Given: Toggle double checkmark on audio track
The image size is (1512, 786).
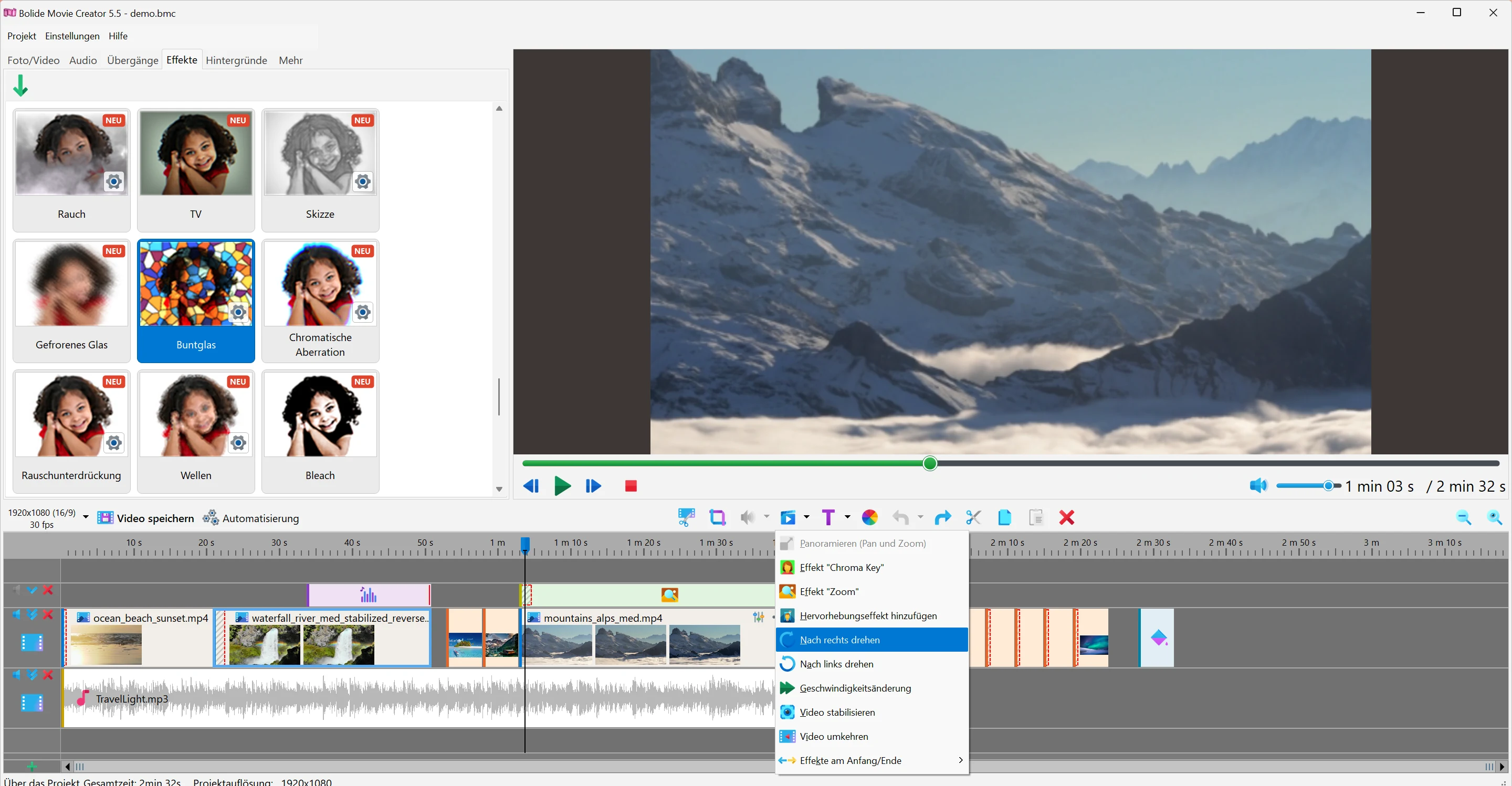Looking at the screenshot, I should coord(32,675).
